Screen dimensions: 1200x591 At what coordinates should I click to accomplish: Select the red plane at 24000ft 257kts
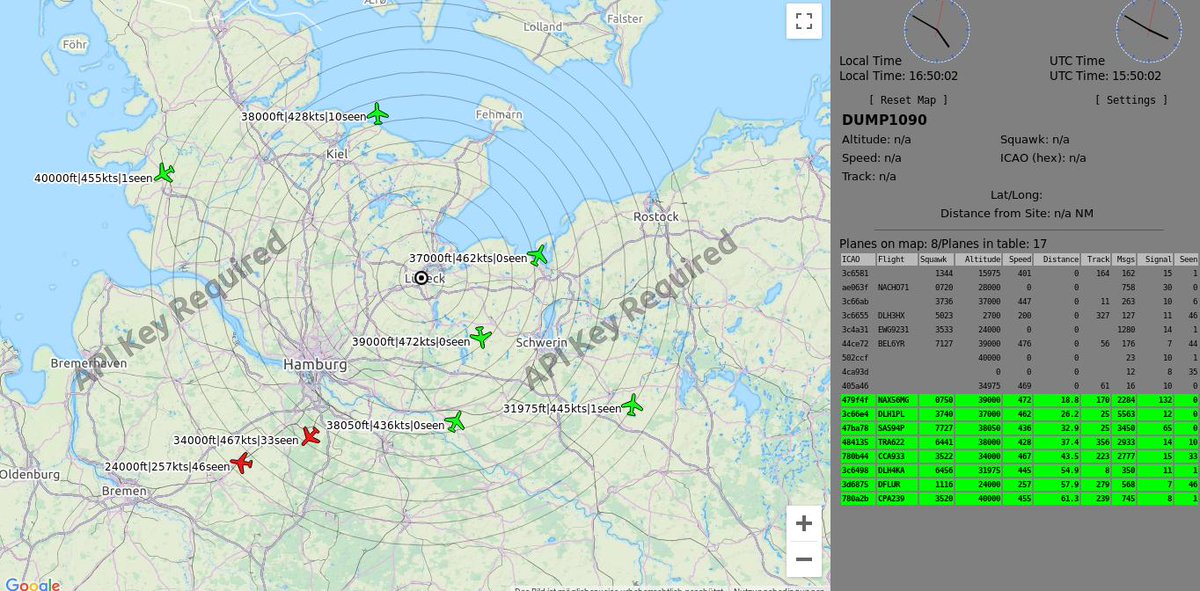point(241,462)
